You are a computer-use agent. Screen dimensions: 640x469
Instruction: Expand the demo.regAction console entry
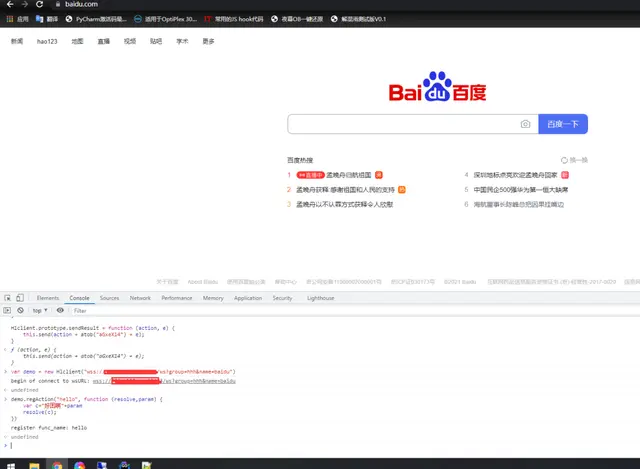pos(6,399)
